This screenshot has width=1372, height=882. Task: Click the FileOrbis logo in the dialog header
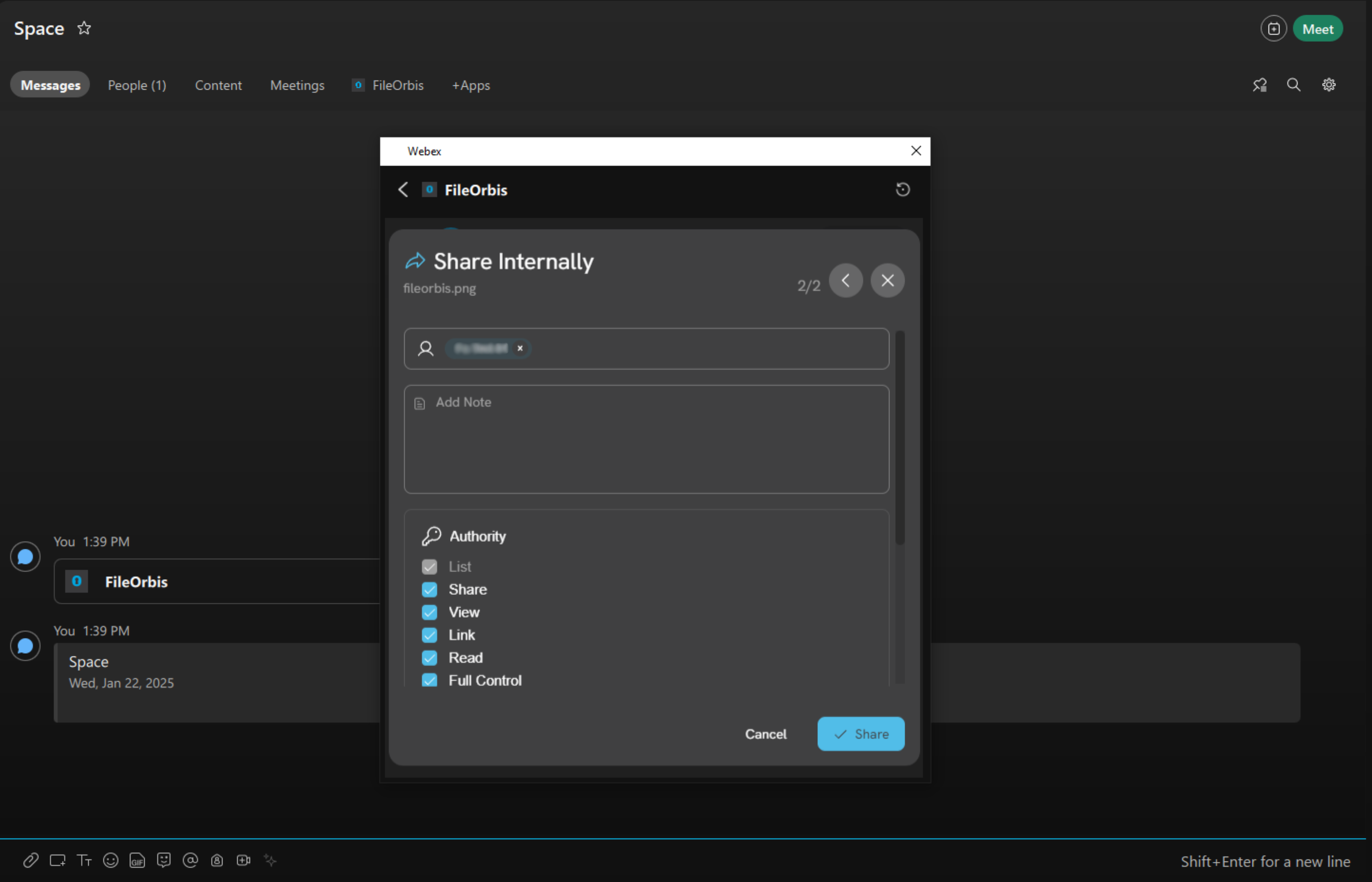point(429,190)
